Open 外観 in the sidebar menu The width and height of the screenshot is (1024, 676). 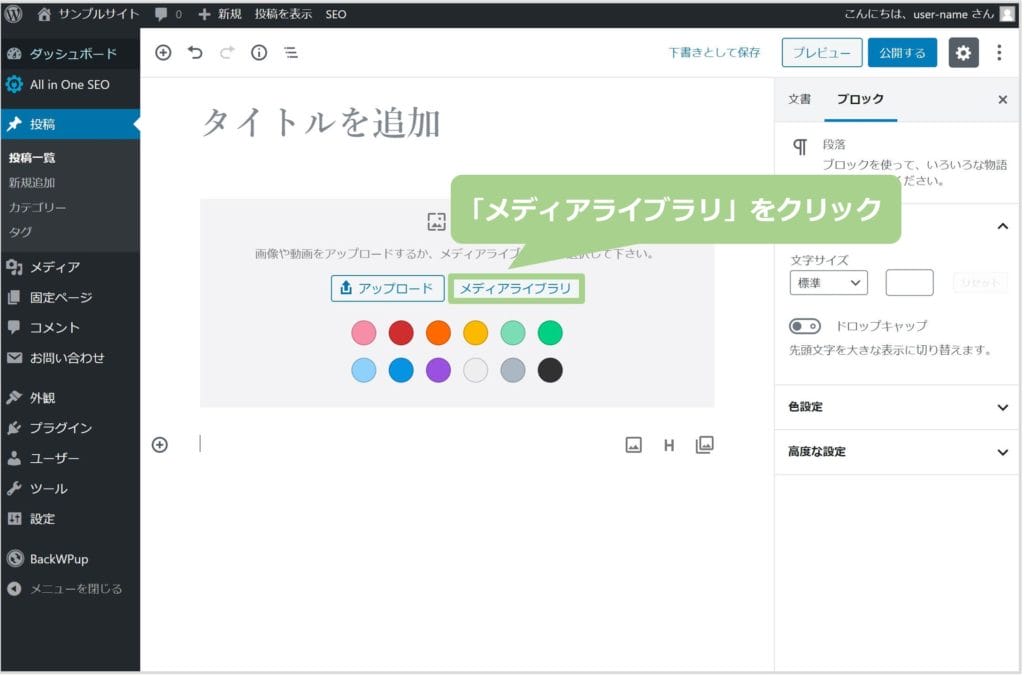tap(43, 397)
